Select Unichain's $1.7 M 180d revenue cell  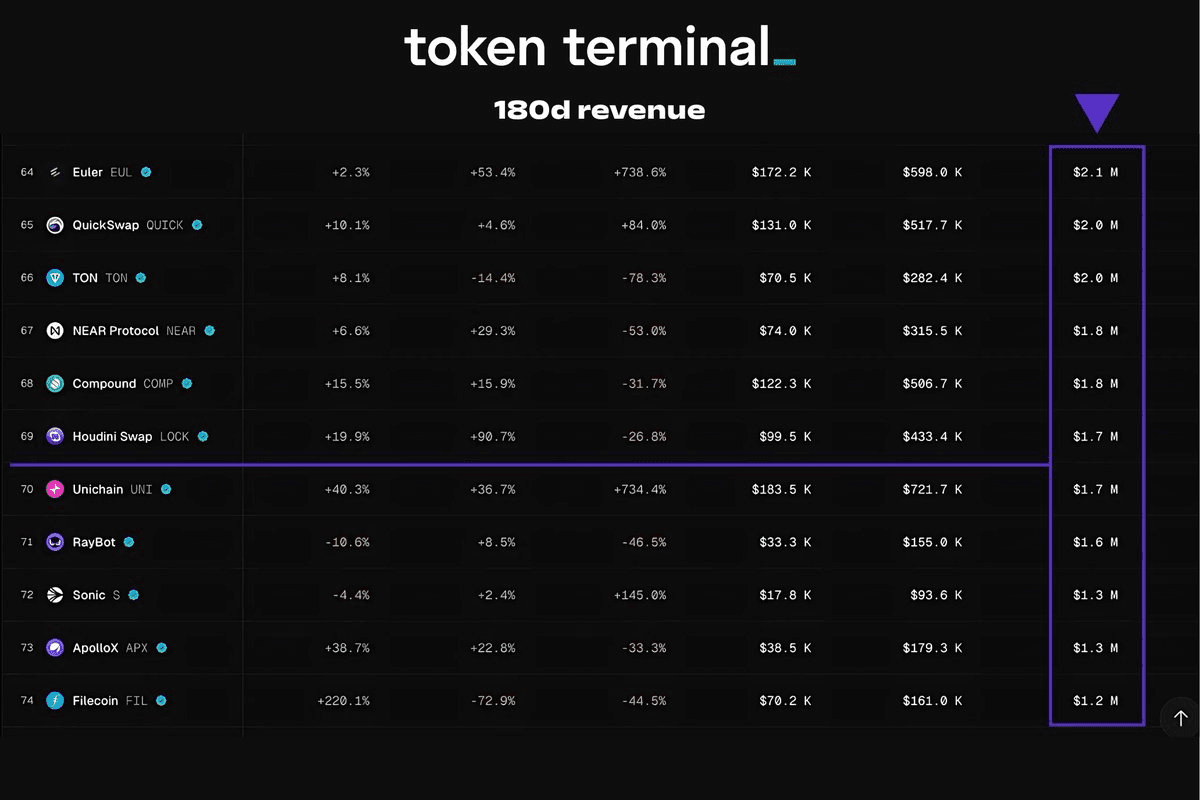tap(1096, 489)
